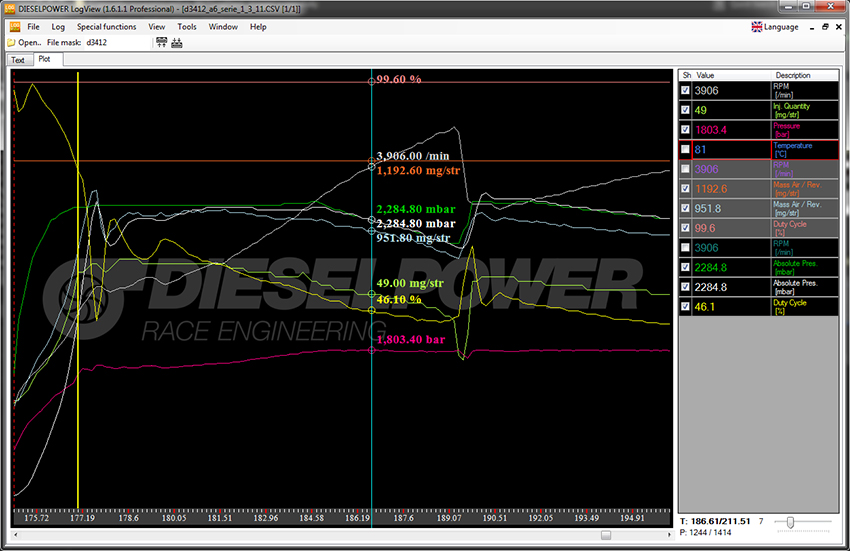Open the Window menu
850x551 pixels.
(223, 27)
